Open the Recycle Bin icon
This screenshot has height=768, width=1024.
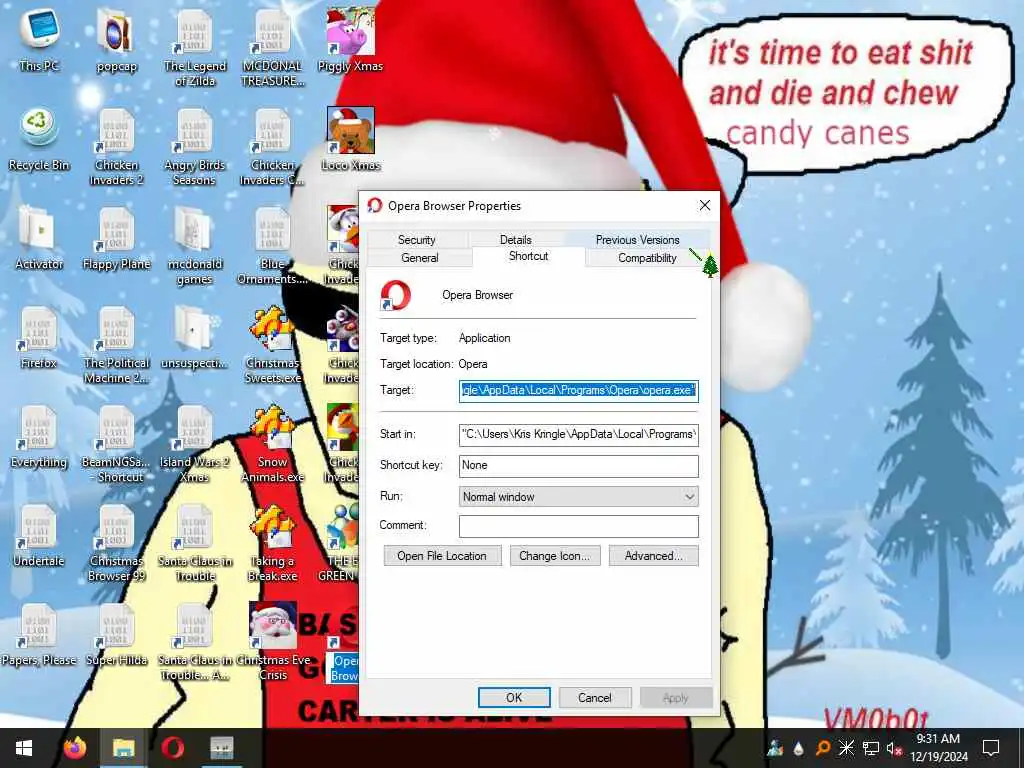(x=39, y=138)
